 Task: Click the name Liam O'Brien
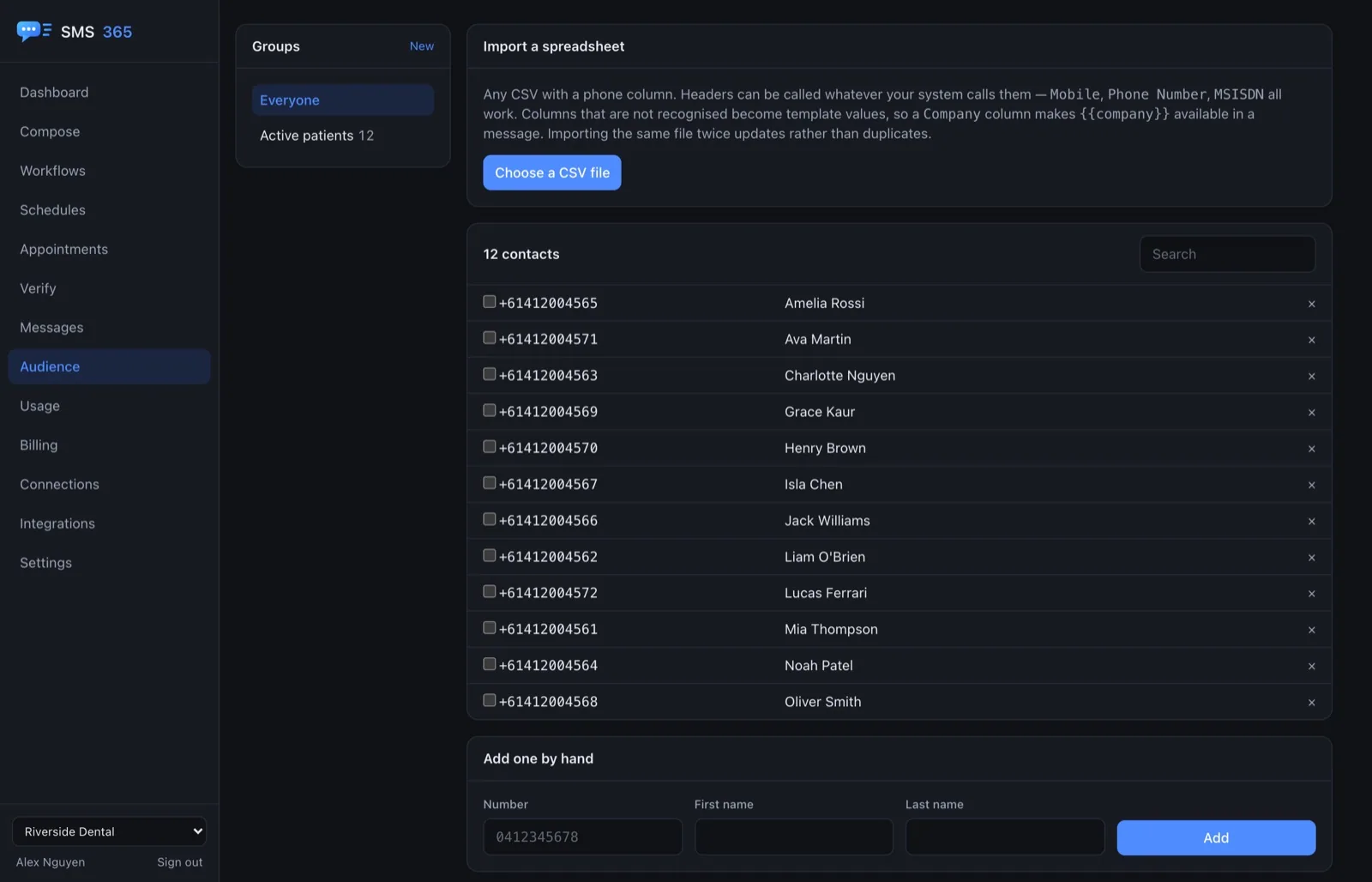pyautogui.click(x=824, y=557)
